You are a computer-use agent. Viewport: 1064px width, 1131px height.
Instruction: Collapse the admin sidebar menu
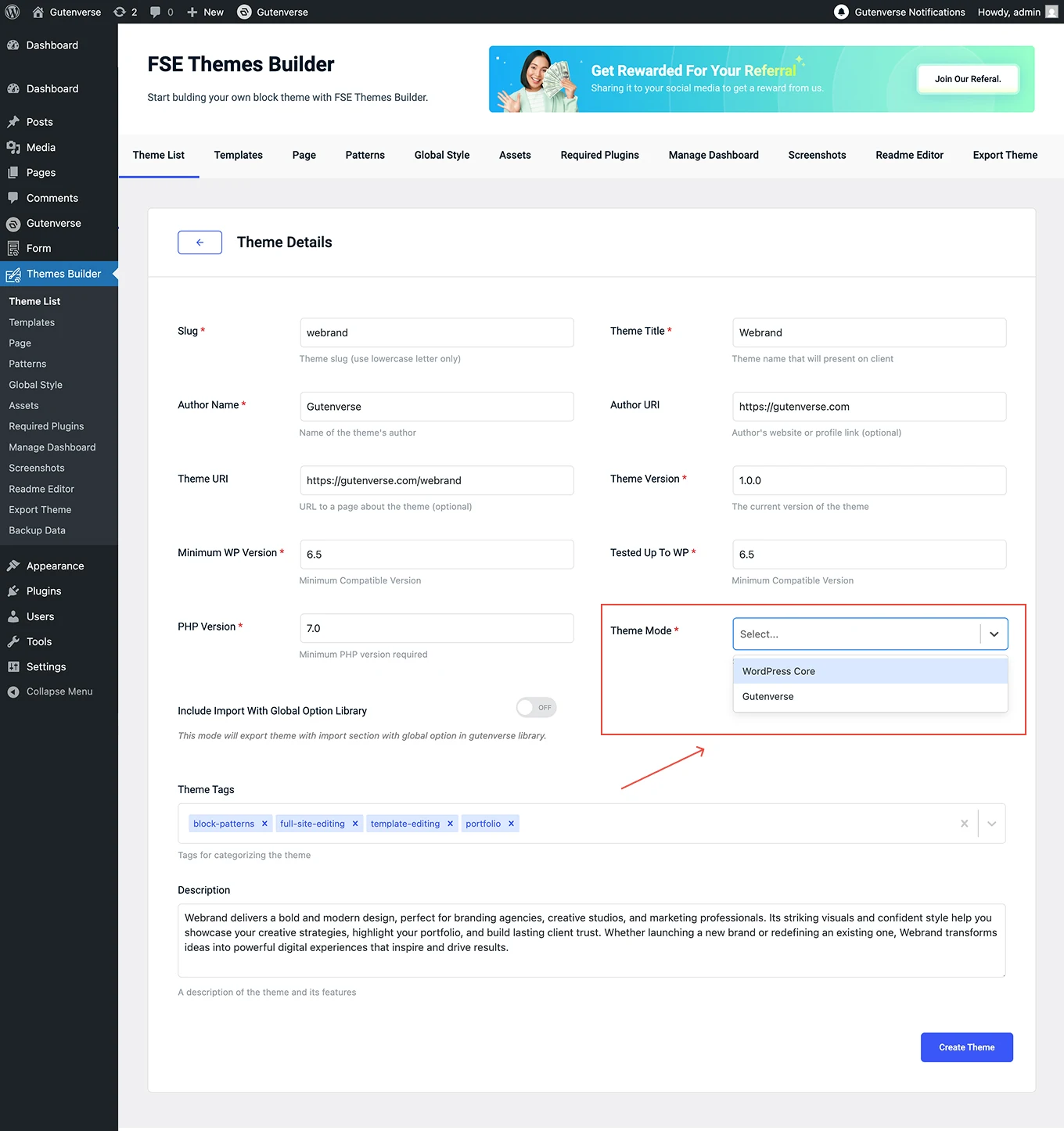[x=59, y=691]
